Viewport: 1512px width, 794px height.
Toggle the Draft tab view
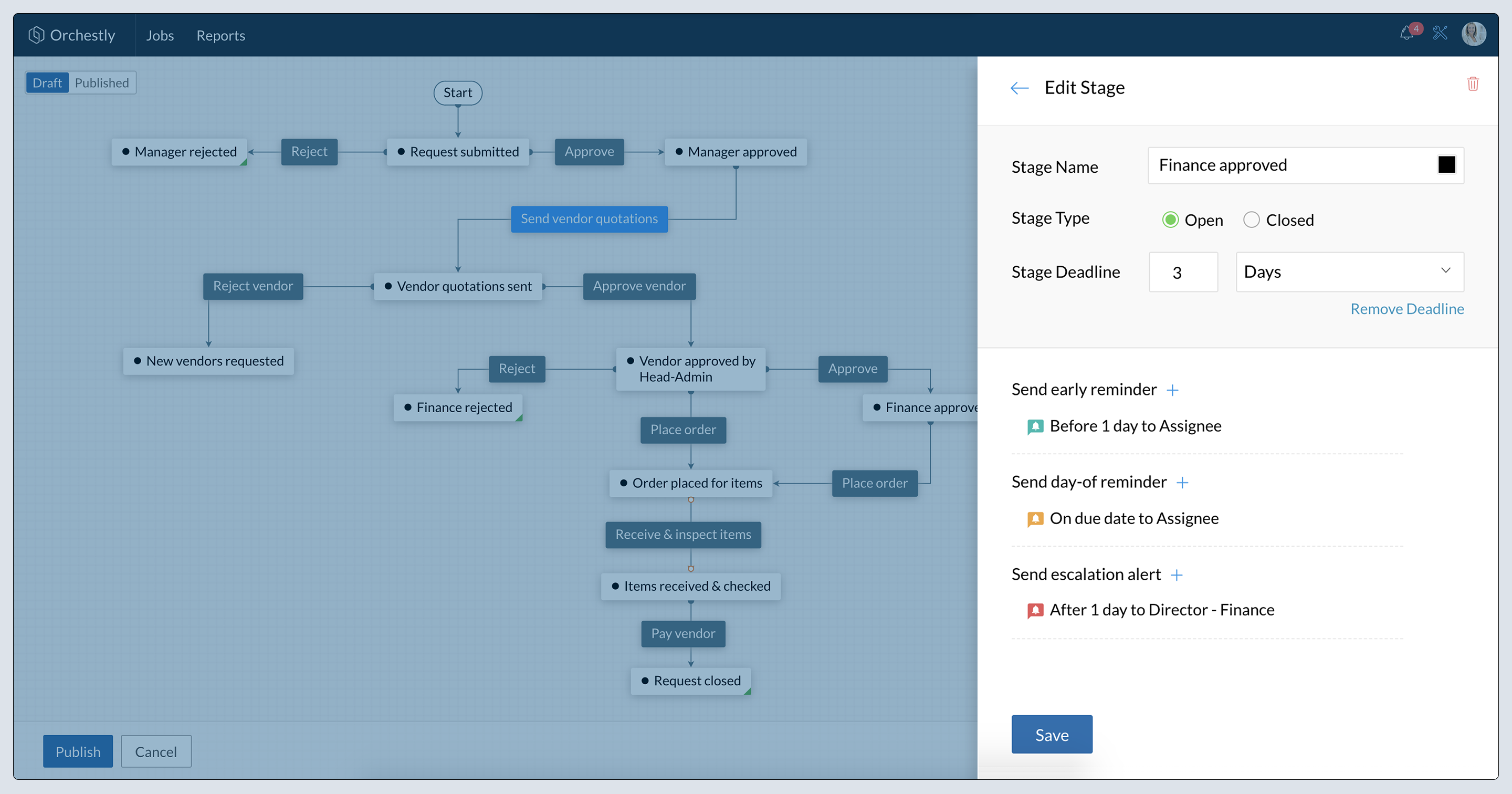point(45,82)
